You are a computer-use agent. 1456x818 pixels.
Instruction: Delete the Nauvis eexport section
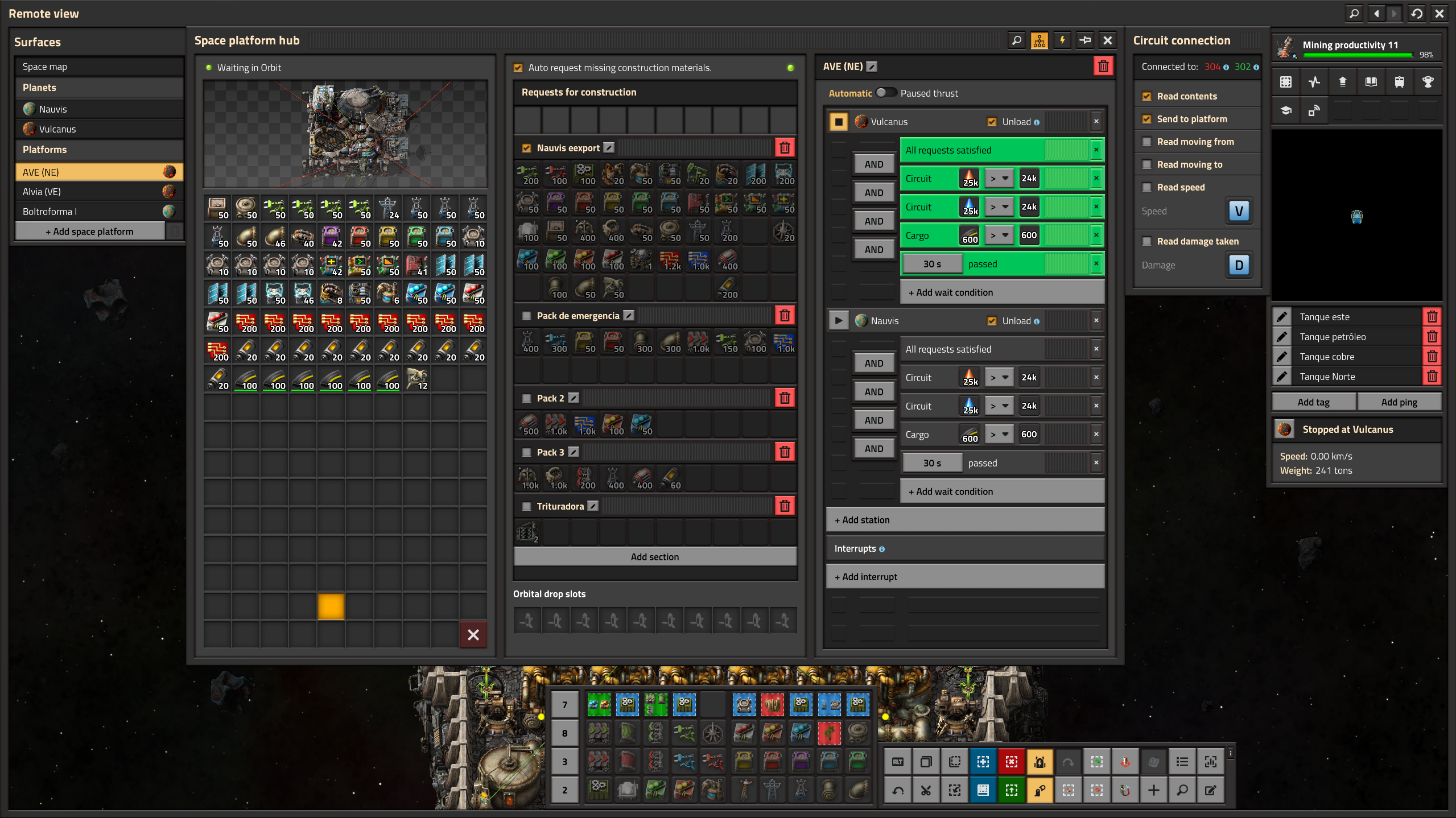(785, 148)
